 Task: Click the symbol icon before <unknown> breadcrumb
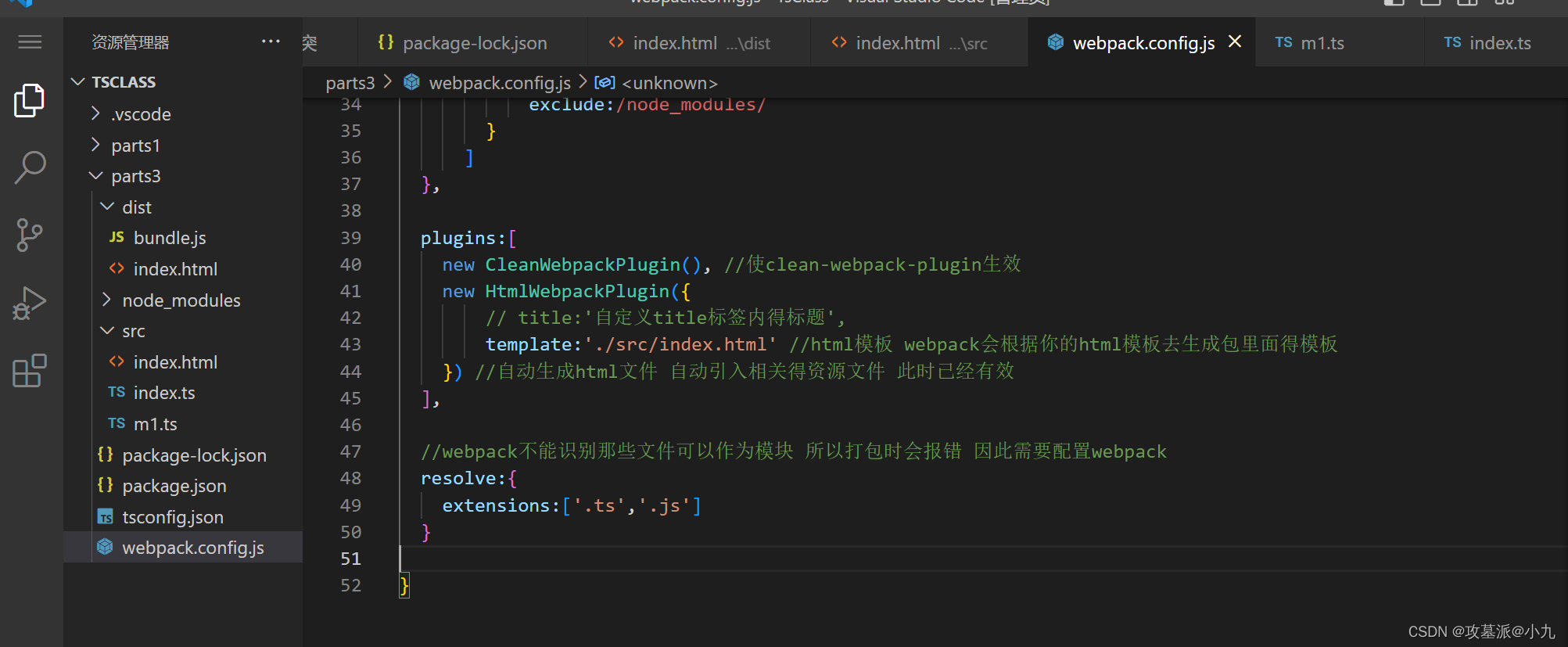[x=605, y=82]
